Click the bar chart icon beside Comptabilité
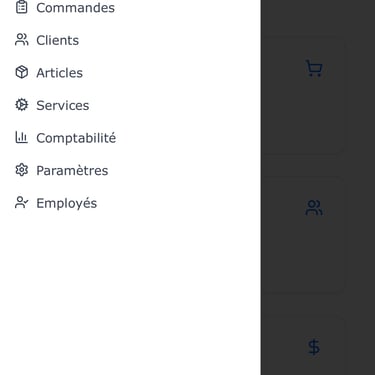Image resolution: width=375 pixels, height=375 pixels. (22, 137)
